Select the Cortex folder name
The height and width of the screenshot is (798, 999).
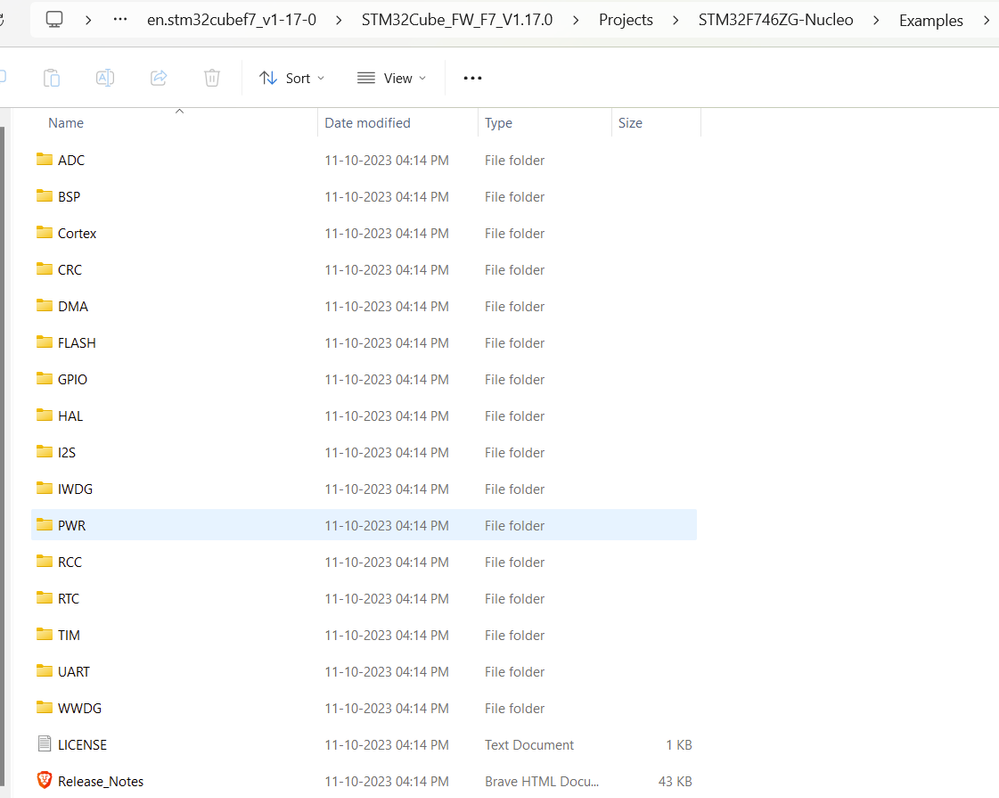77,233
